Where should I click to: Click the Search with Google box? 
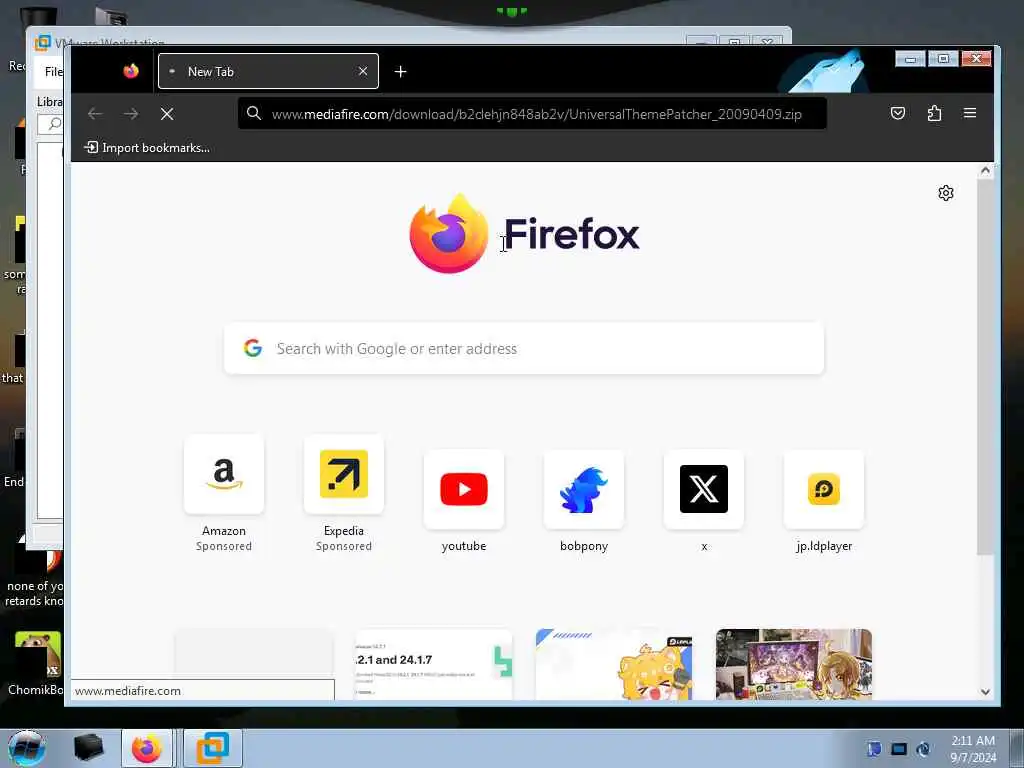click(524, 349)
